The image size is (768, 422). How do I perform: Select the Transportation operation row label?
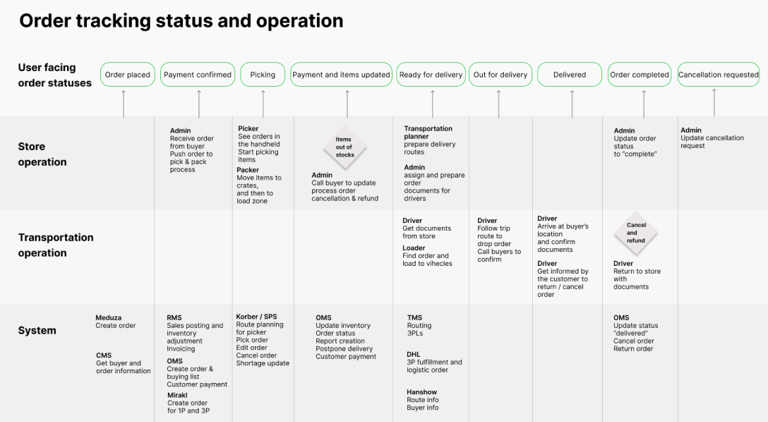(56, 245)
